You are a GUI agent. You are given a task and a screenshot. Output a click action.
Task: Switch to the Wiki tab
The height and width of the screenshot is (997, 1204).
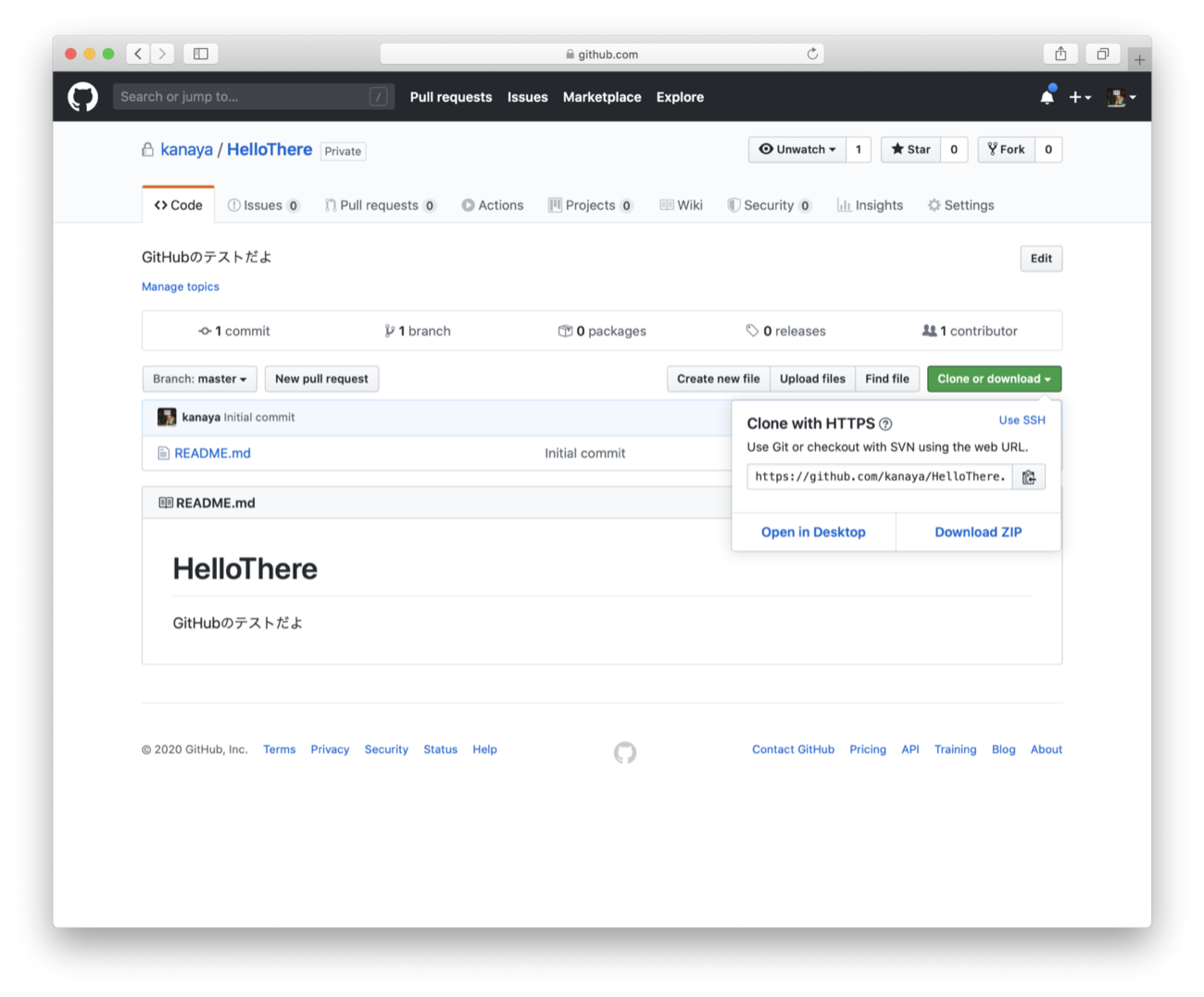tap(681, 205)
